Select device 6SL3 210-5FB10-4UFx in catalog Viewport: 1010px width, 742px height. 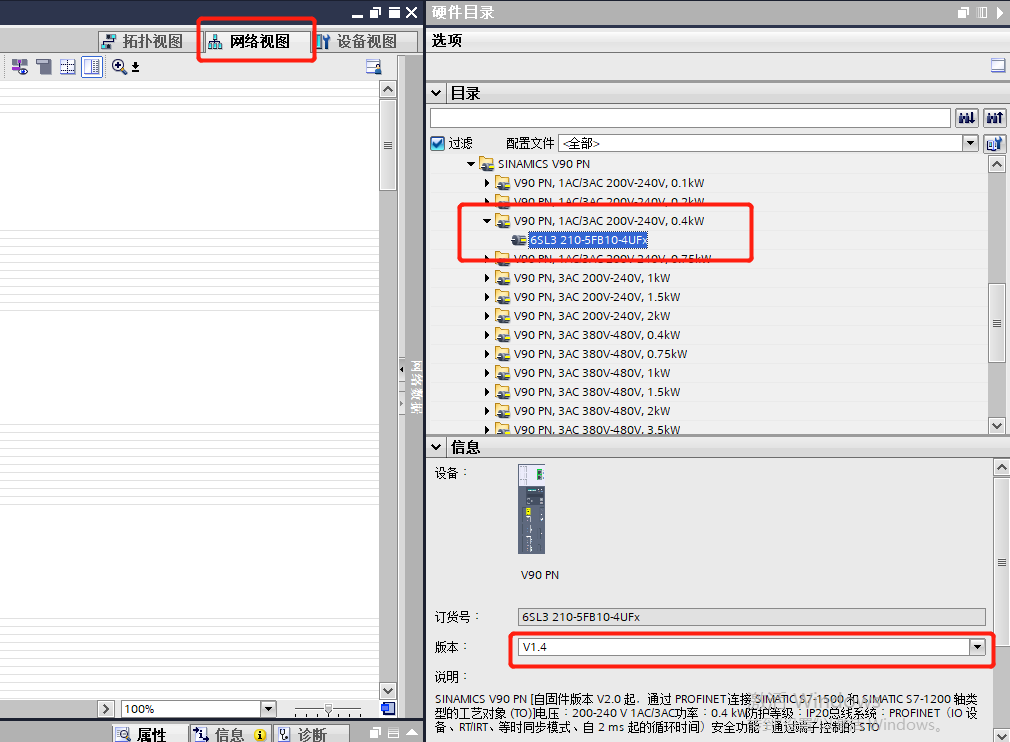(587, 240)
